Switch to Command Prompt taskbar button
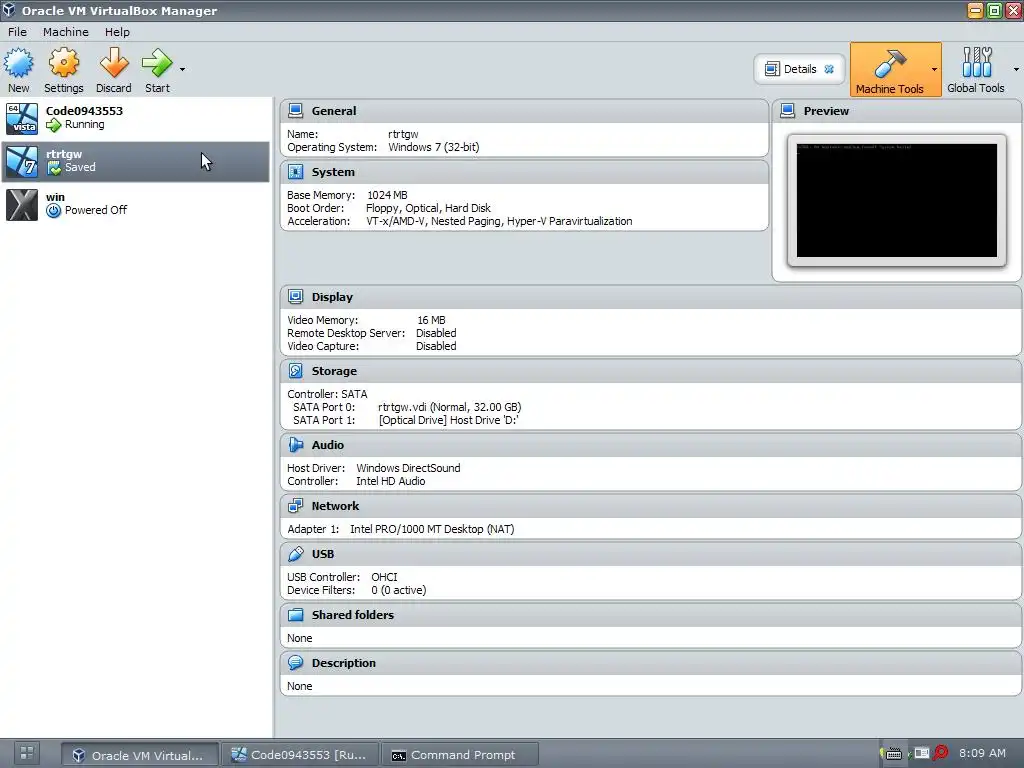 pyautogui.click(x=460, y=755)
